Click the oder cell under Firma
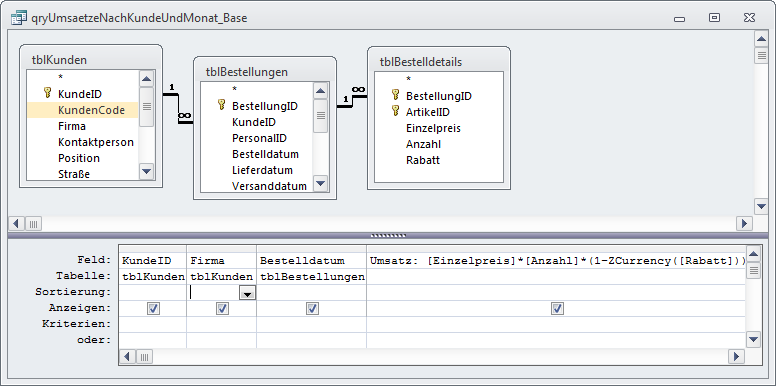The image size is (776, 386). (x=221, y=340)
